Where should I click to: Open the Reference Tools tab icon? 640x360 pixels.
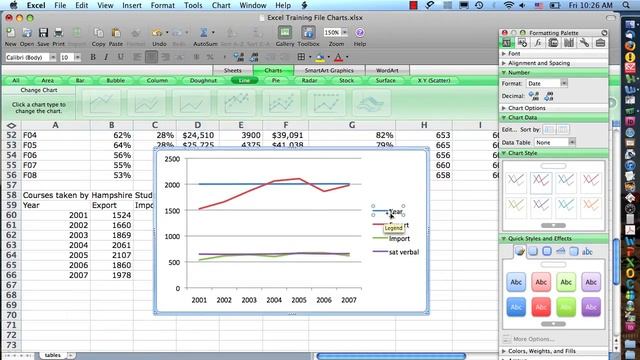[x=569, y=43]
